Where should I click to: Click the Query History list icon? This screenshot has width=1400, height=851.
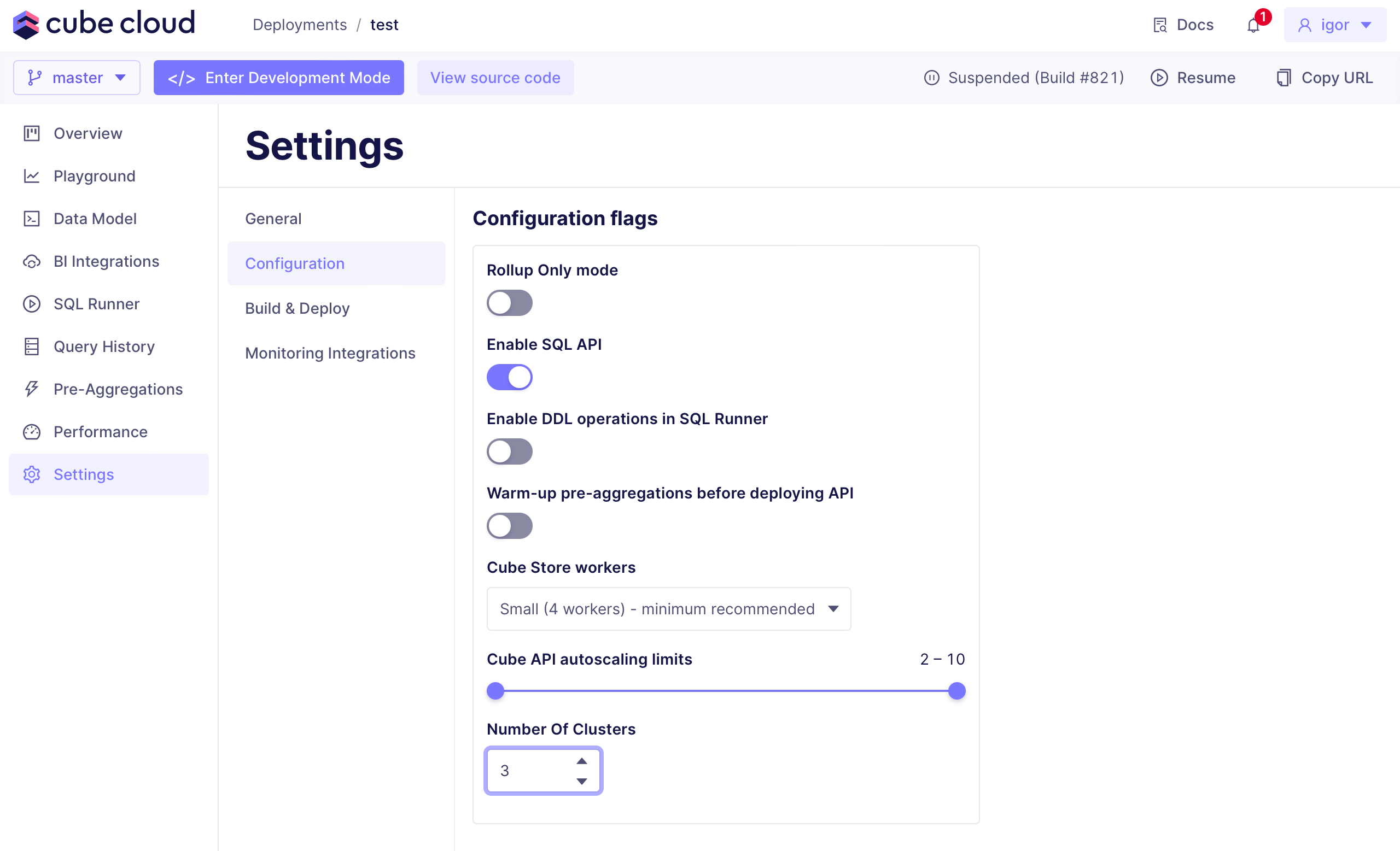[31, 347]
